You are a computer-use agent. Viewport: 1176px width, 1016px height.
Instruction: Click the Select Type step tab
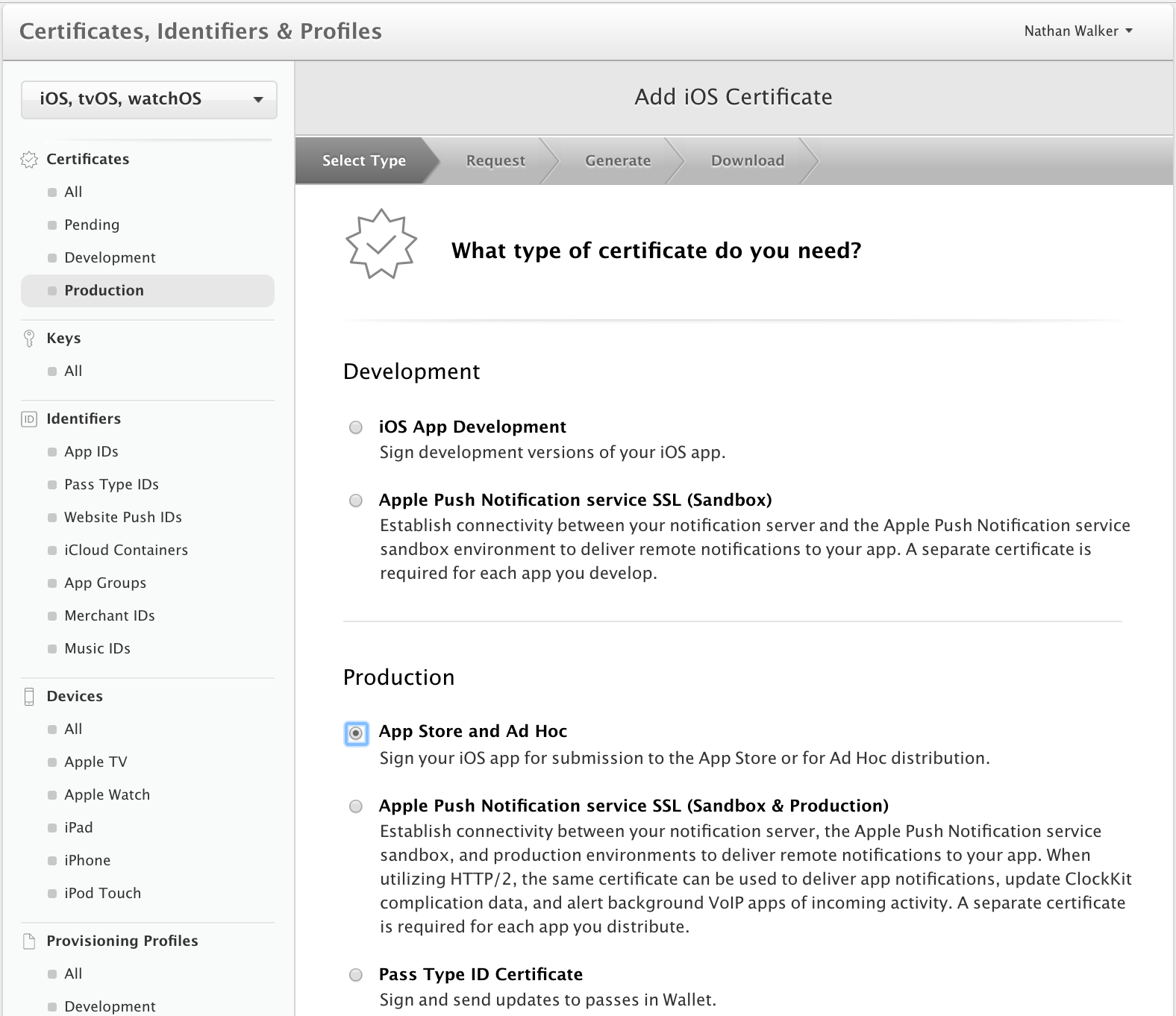364,160
